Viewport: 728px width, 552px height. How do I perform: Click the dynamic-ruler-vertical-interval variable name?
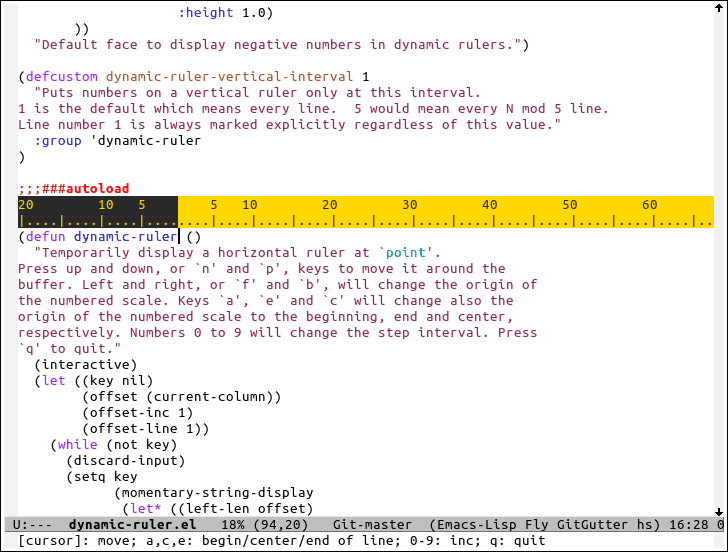pyautogui.click(x=229, y=77)
